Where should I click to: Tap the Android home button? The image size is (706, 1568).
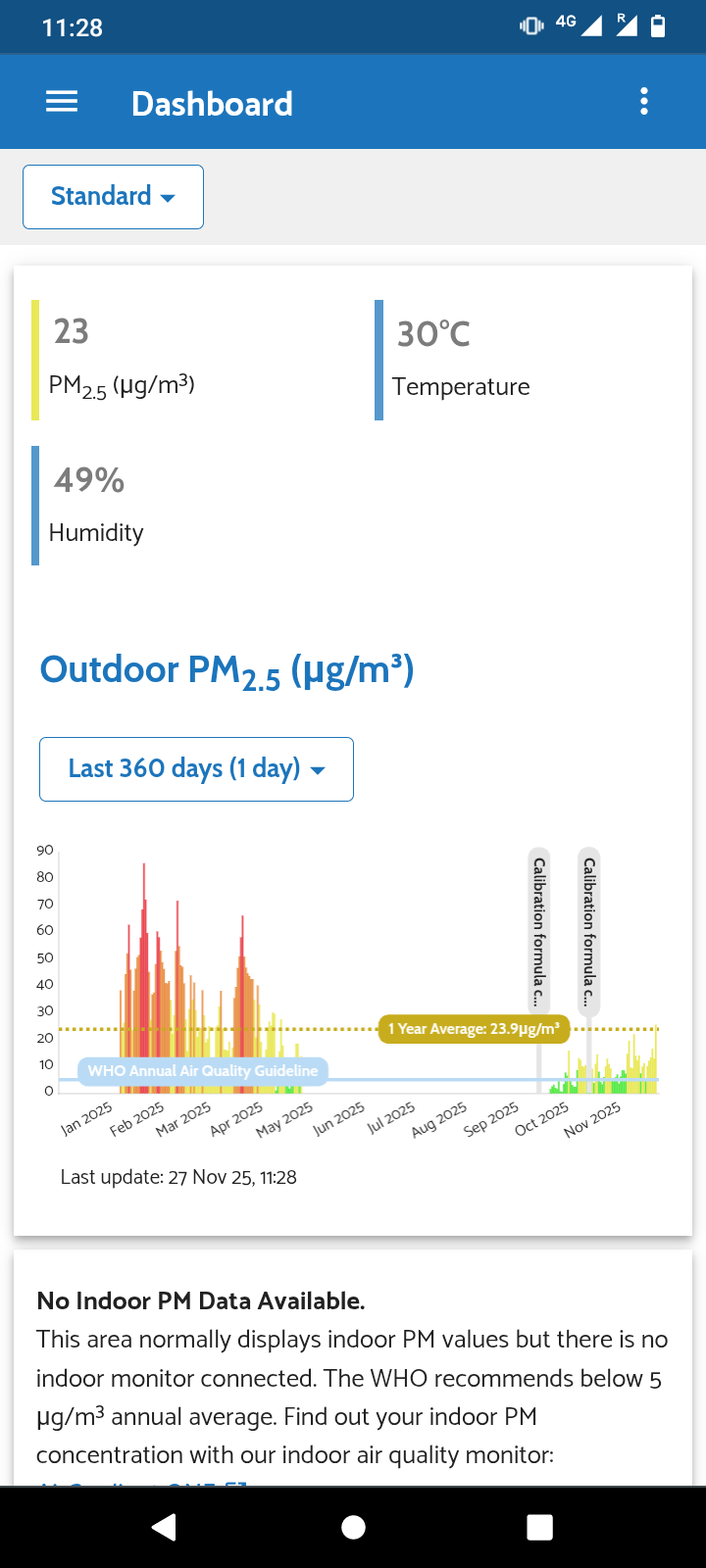tap(353, 1527)
